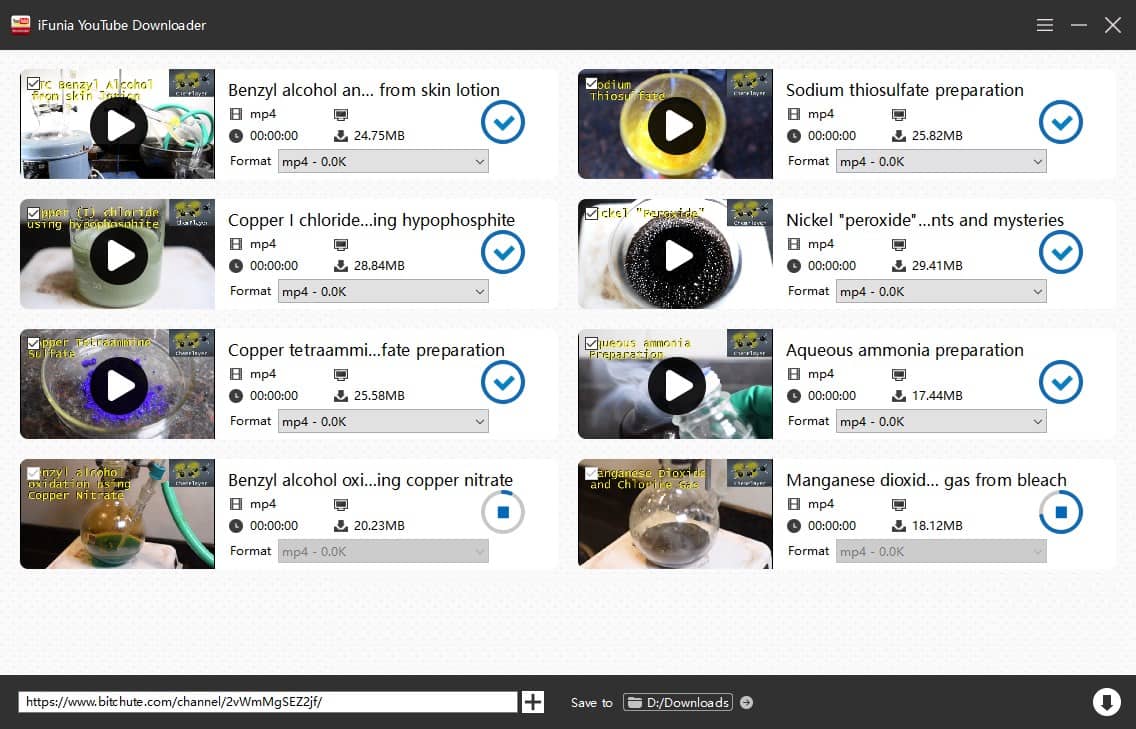Click completed checkmark for Copper I chloride video
Screen dimensions: 1136x729
[503, 252]
